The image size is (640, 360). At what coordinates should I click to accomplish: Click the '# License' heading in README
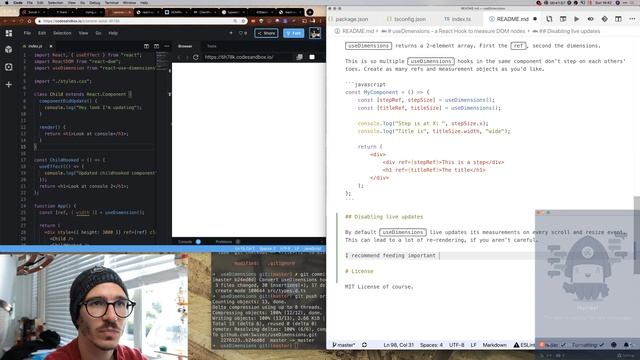(x=359, y=271)
